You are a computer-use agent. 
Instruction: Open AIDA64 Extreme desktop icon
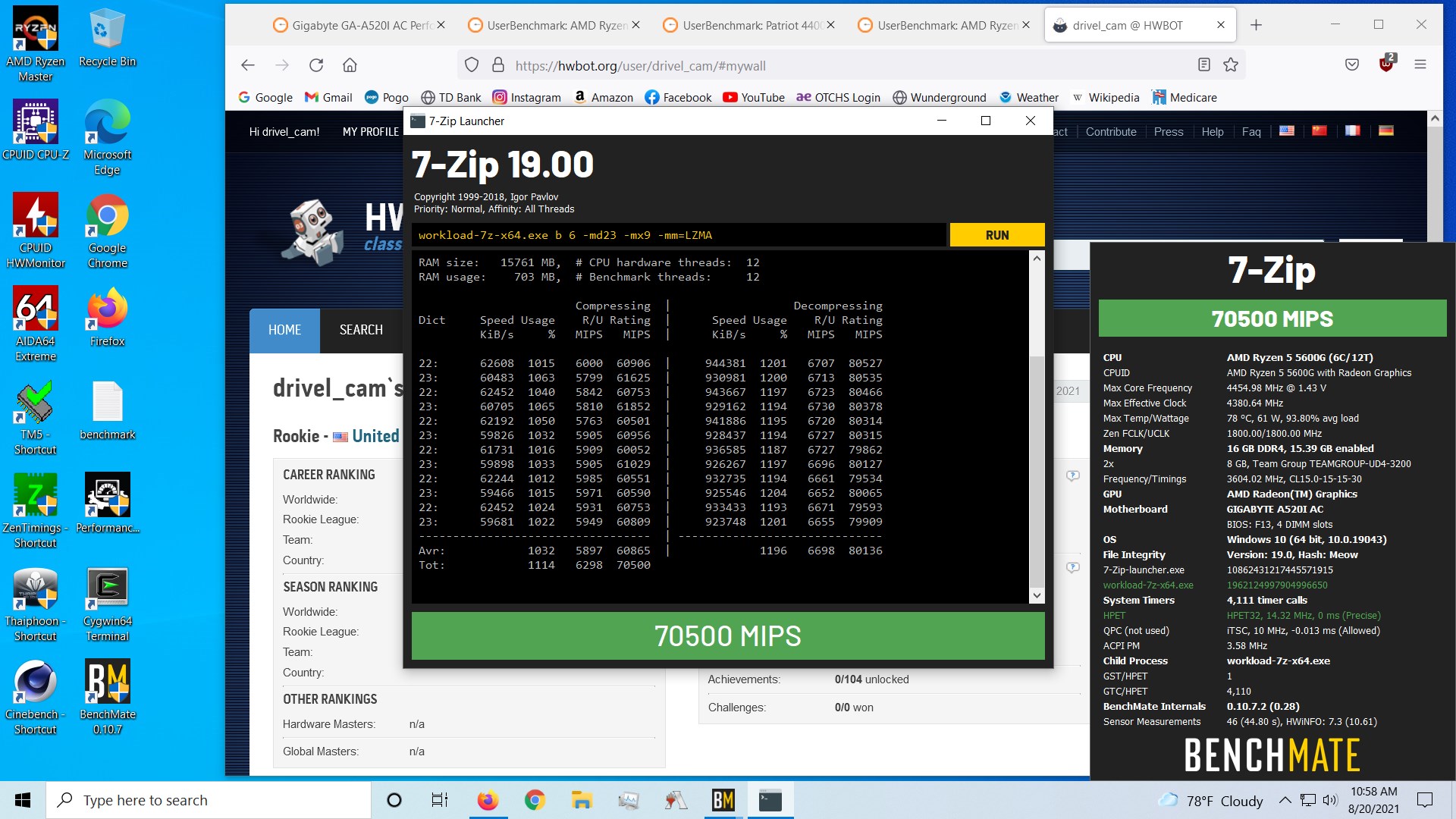click(36, 325)
